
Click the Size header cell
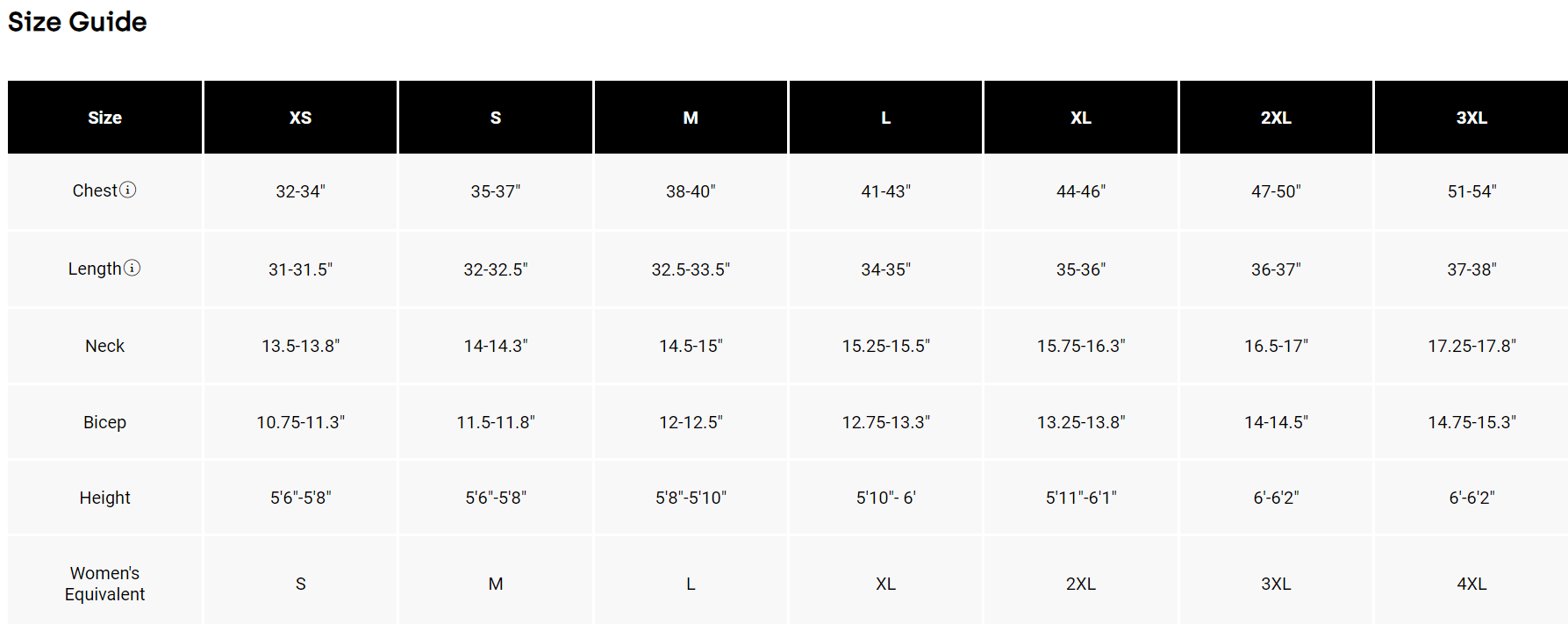tap(104, 118)
